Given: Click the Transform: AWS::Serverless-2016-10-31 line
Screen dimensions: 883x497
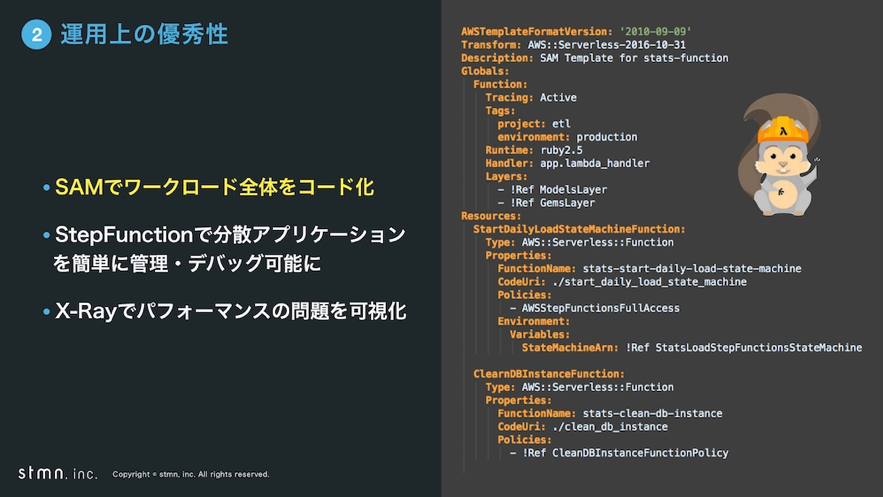Looking at the screenshot, I should click(x=573, y=44).
